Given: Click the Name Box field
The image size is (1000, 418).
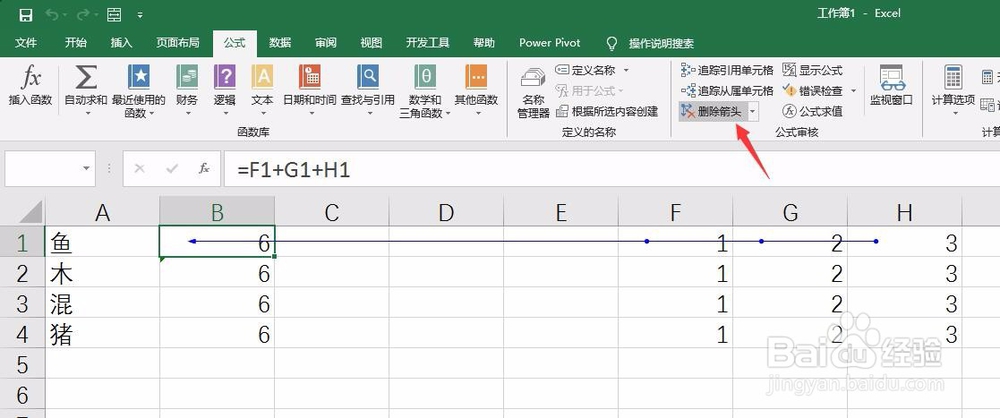Looking at the screenshot, I should [x=42, y=168].
